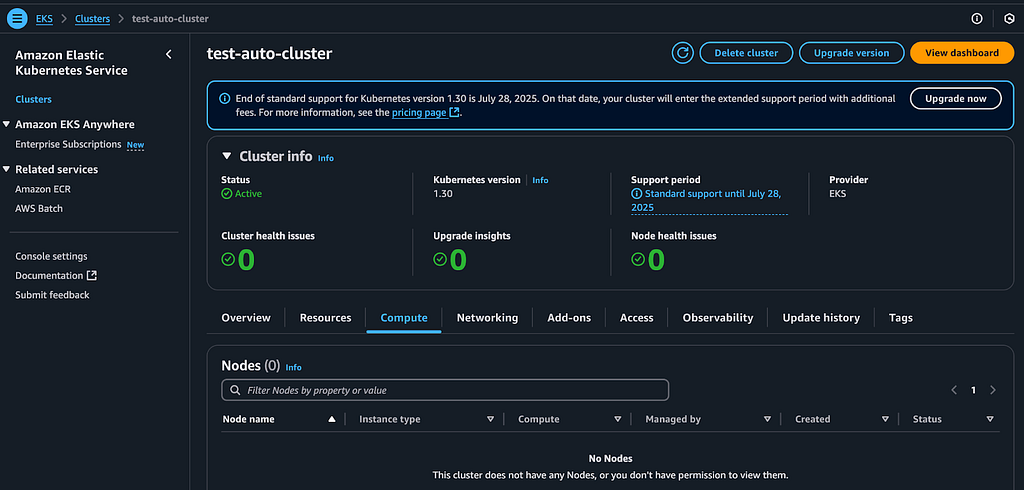This screenshot has height=490, width=1024.
Task: Open the pricing page link
Action: (x=426, y=112)
